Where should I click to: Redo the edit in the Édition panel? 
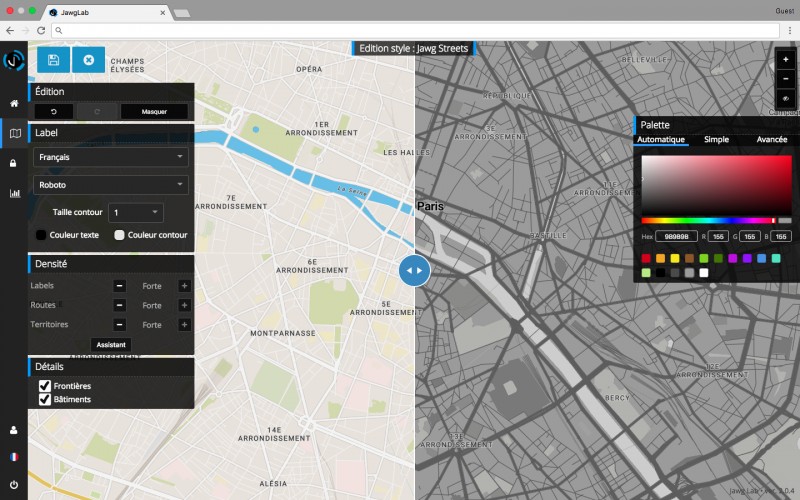[x=97, y=111]
